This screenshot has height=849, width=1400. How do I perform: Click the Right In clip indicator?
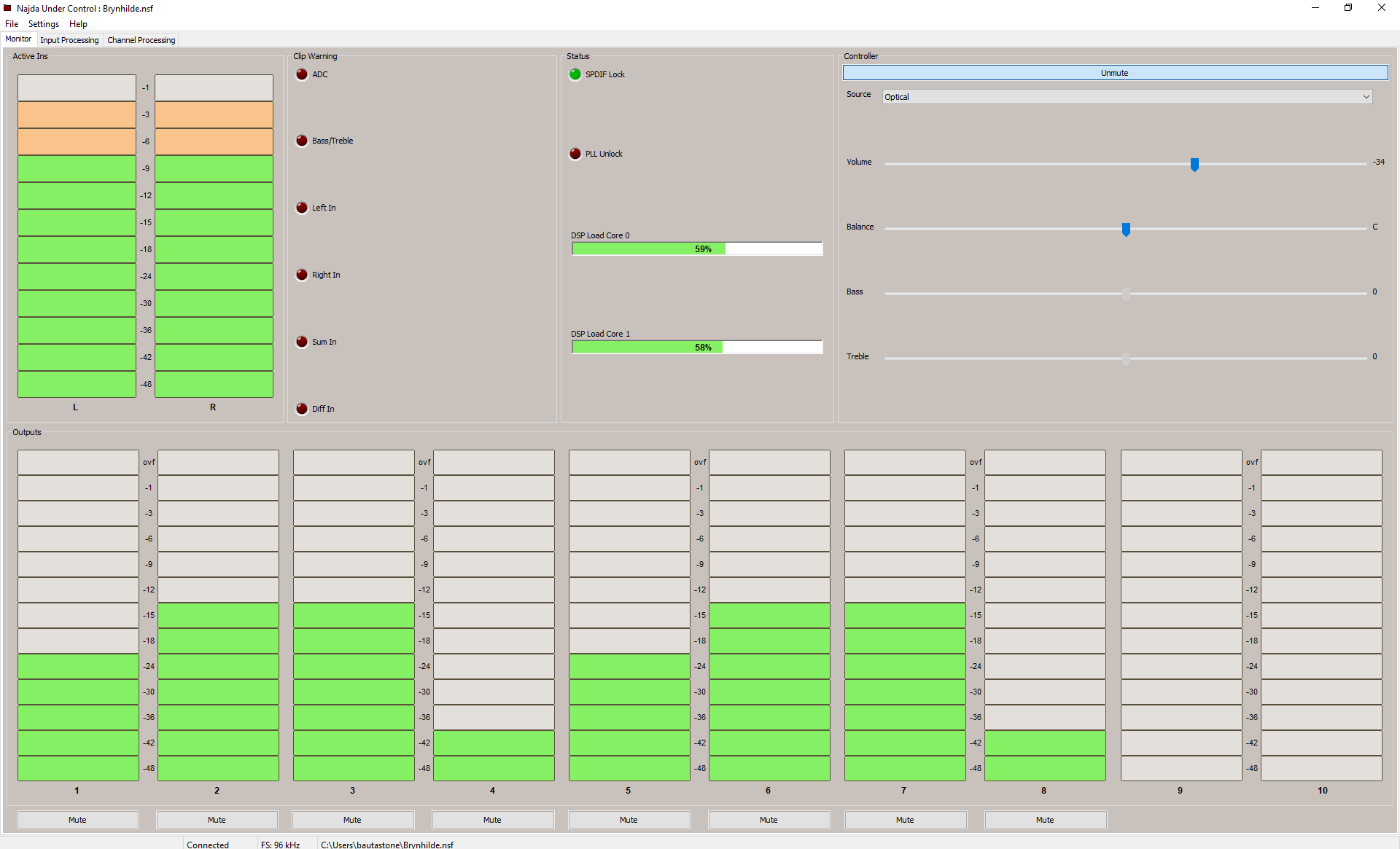(x=301, y=275)
